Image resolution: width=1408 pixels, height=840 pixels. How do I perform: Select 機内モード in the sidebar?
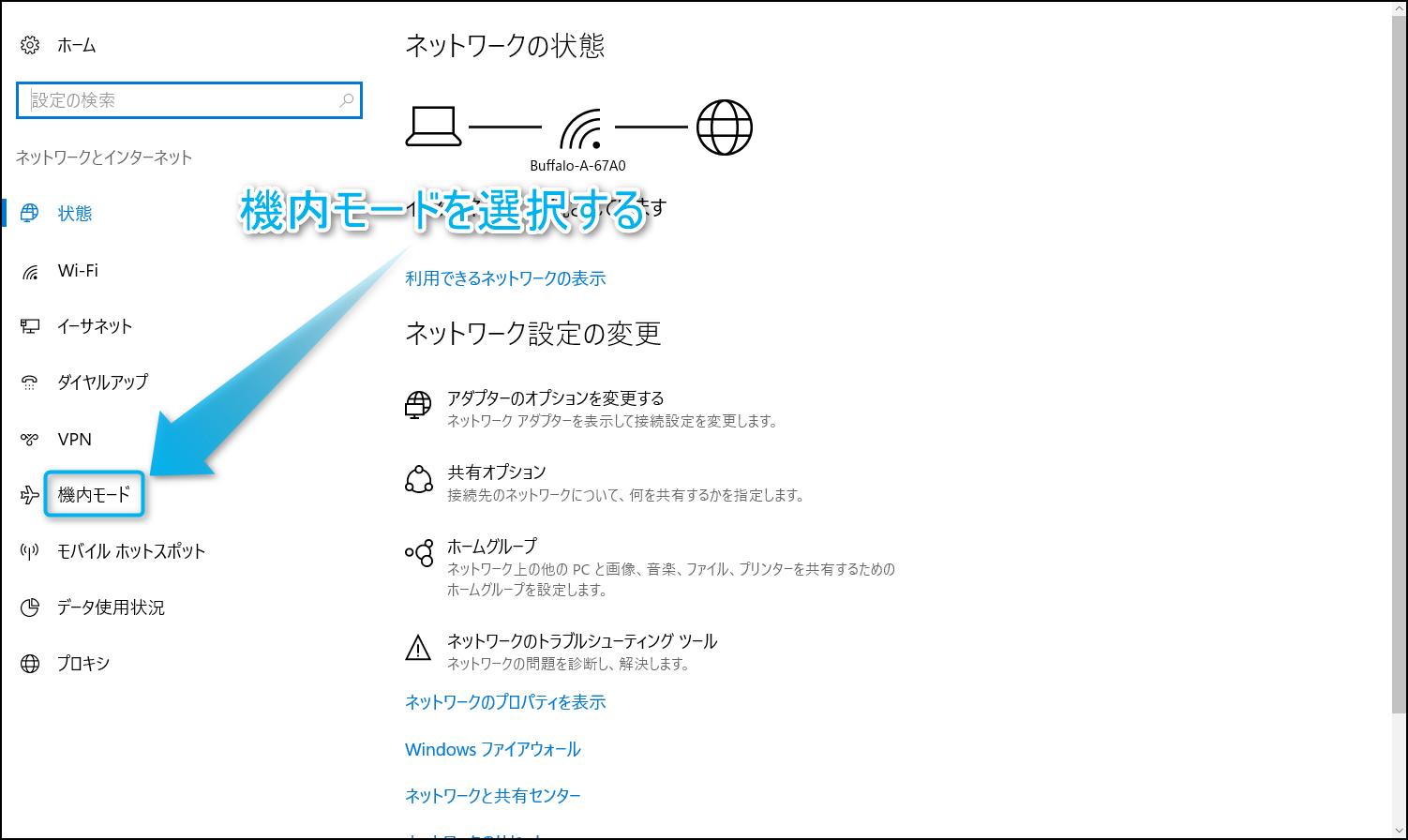[94, 495]
